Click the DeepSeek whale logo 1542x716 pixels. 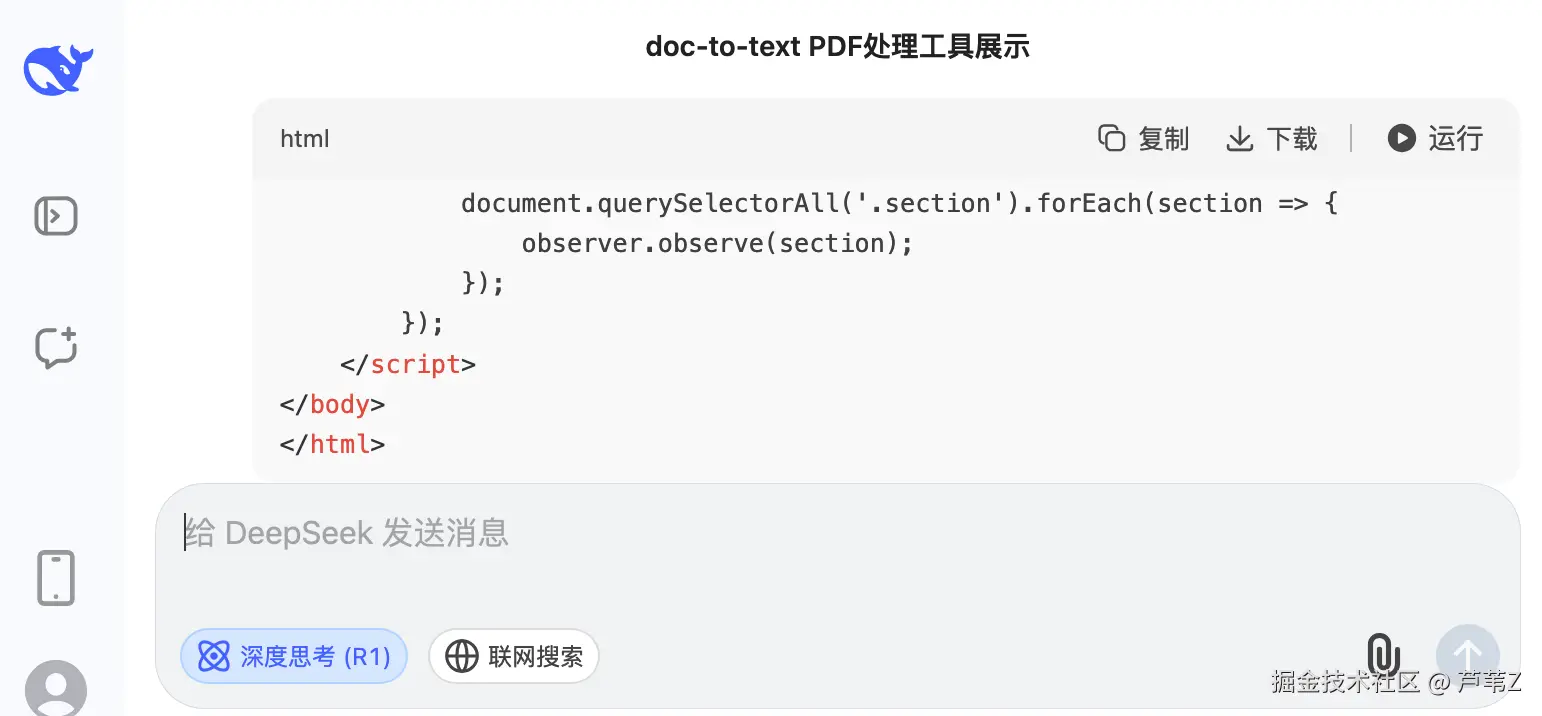(x=58, y=70)
